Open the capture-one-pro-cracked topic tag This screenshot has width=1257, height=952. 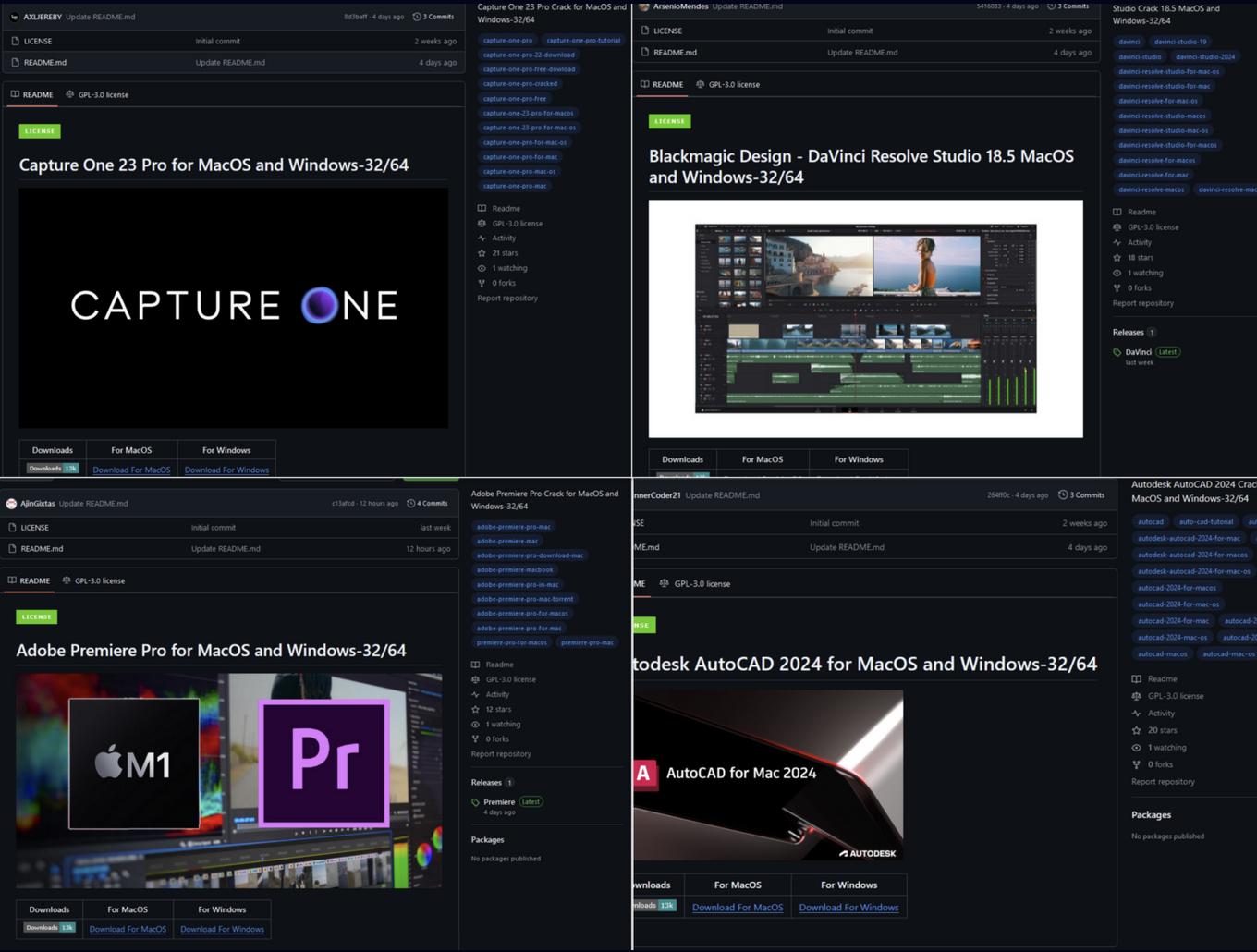[520, 83]
